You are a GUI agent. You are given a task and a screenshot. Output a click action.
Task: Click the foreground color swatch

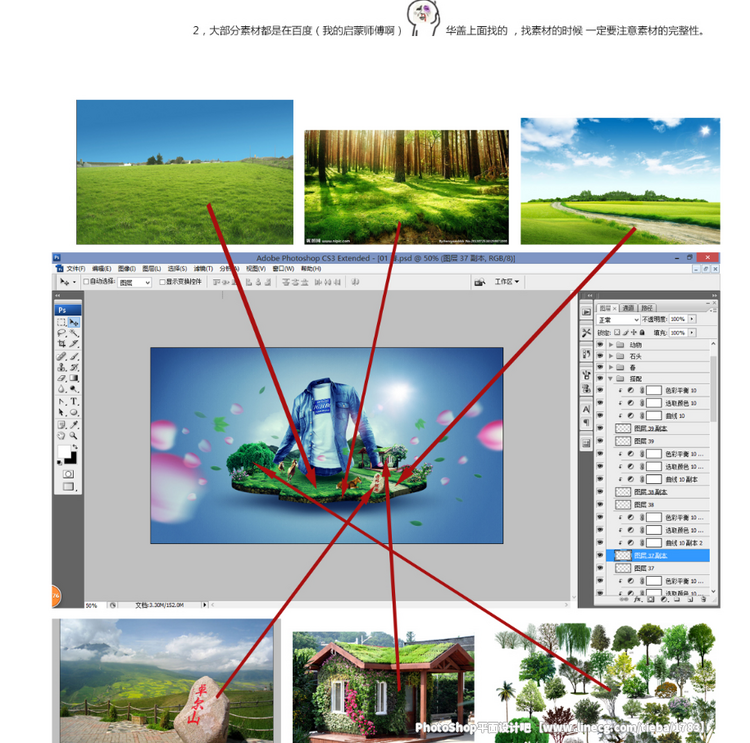click(64, 451)
